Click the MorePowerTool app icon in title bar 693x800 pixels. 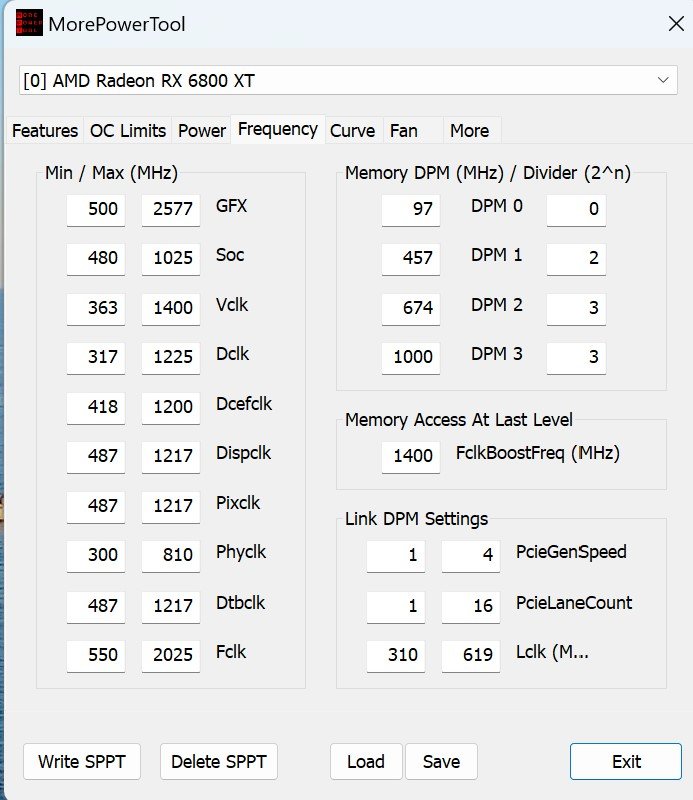(x=29, y=23)
